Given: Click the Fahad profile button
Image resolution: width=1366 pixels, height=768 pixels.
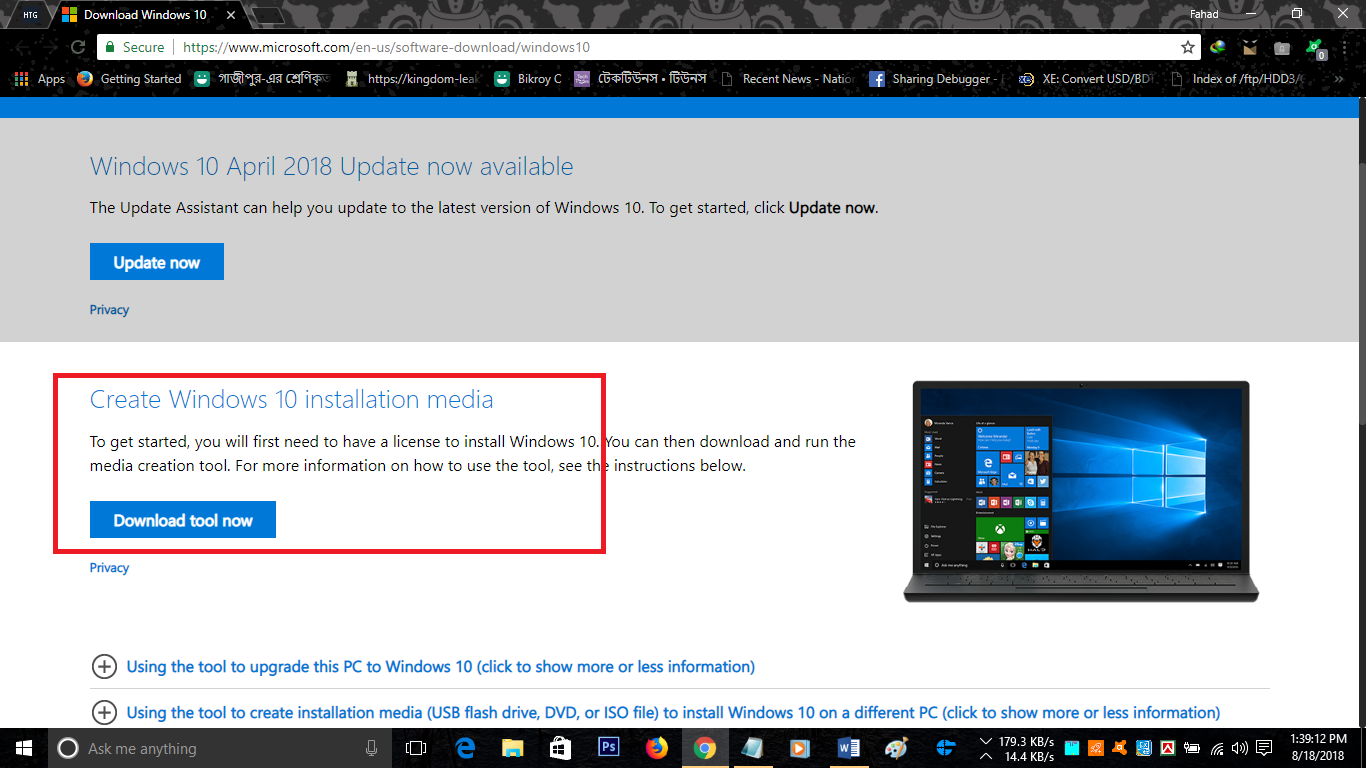Looking at the screenshot, I should (x=1204, y=14).
